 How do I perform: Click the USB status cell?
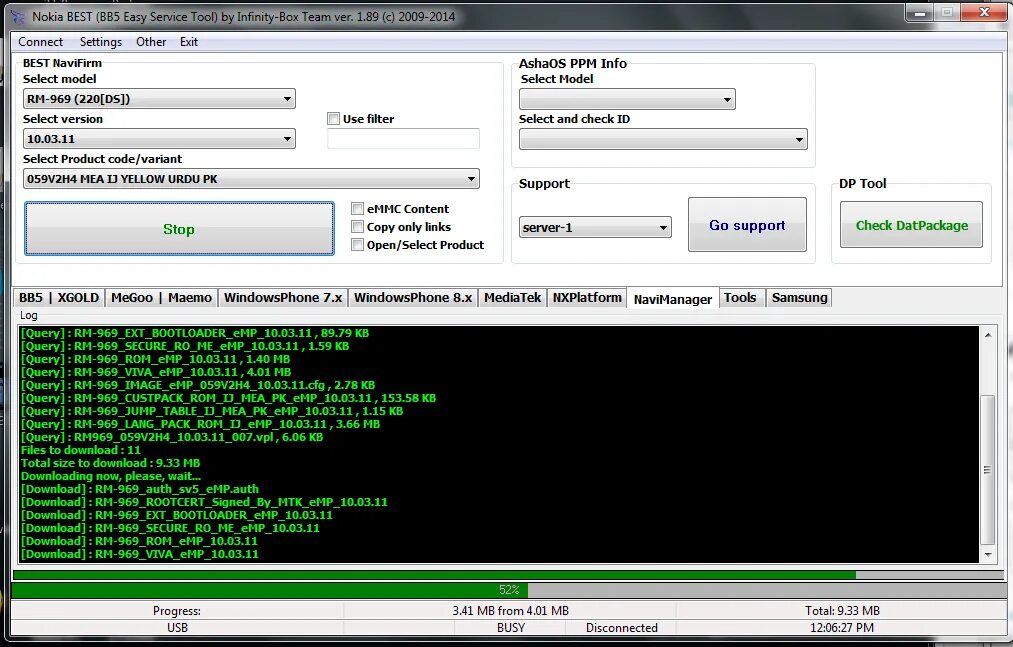[x=177, y=628]
